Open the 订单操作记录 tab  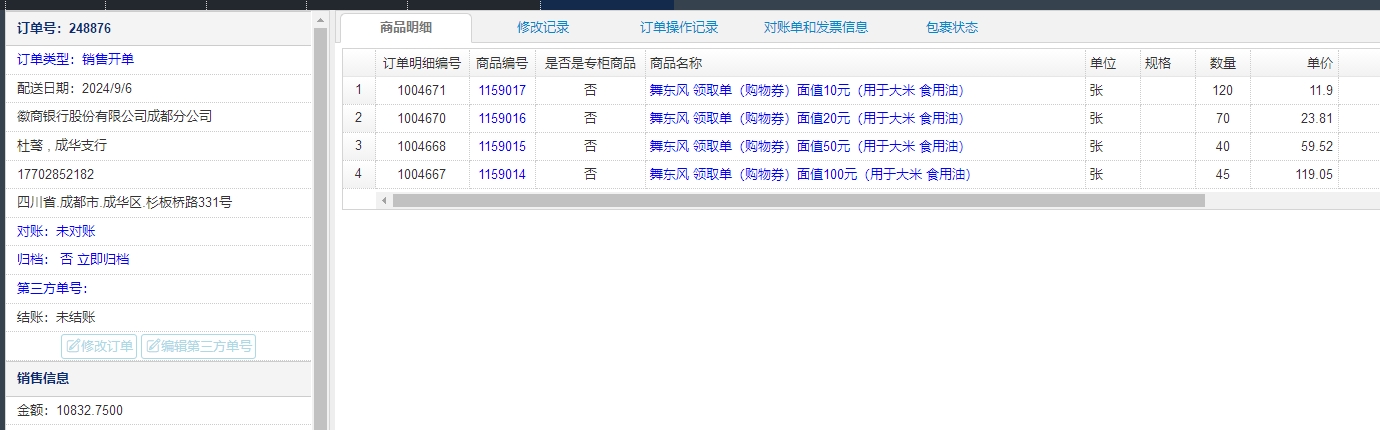coord(679,27)
